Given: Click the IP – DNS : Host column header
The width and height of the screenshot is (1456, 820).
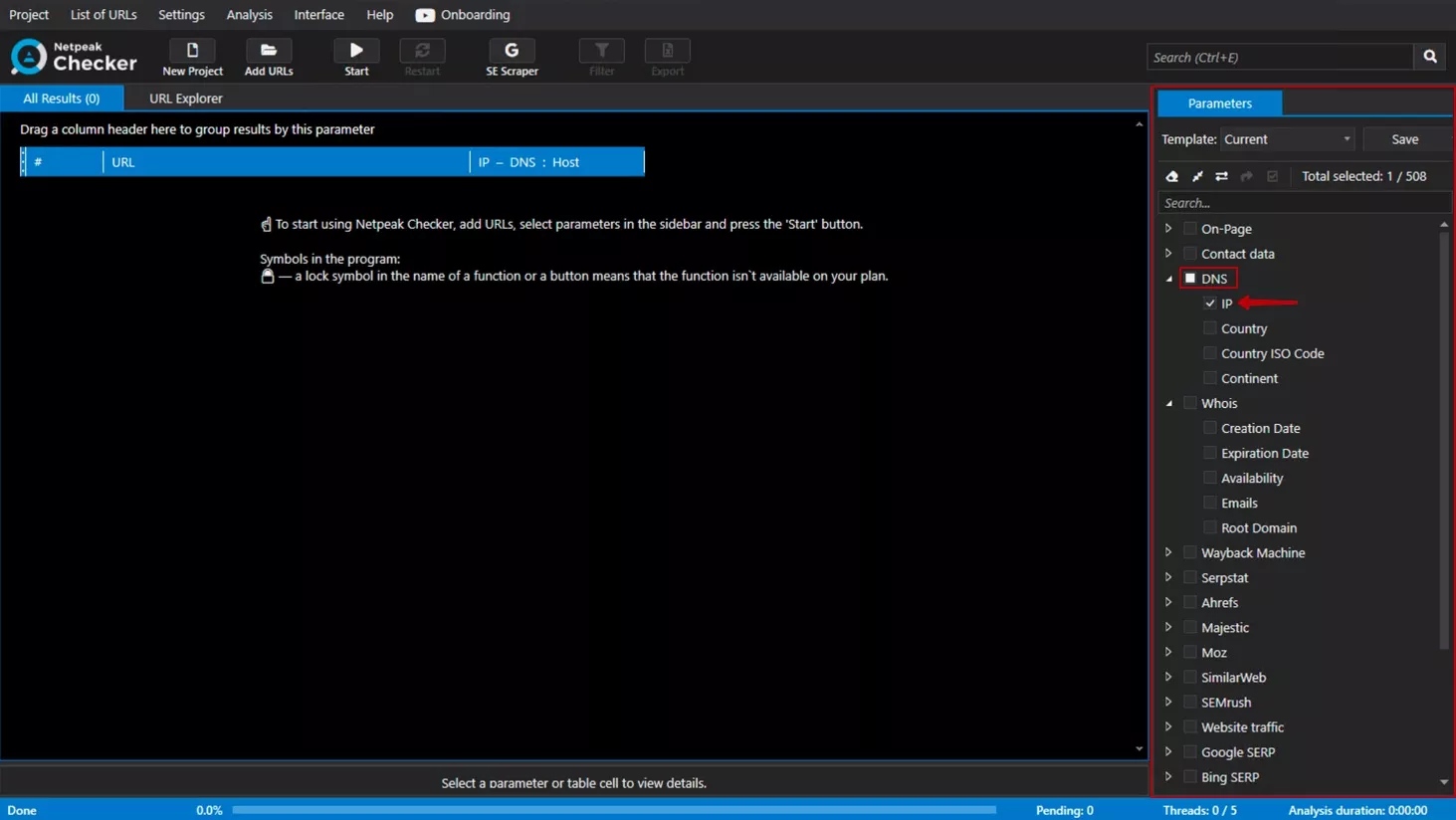Looking at the screenshot, I should pos(557,162).
